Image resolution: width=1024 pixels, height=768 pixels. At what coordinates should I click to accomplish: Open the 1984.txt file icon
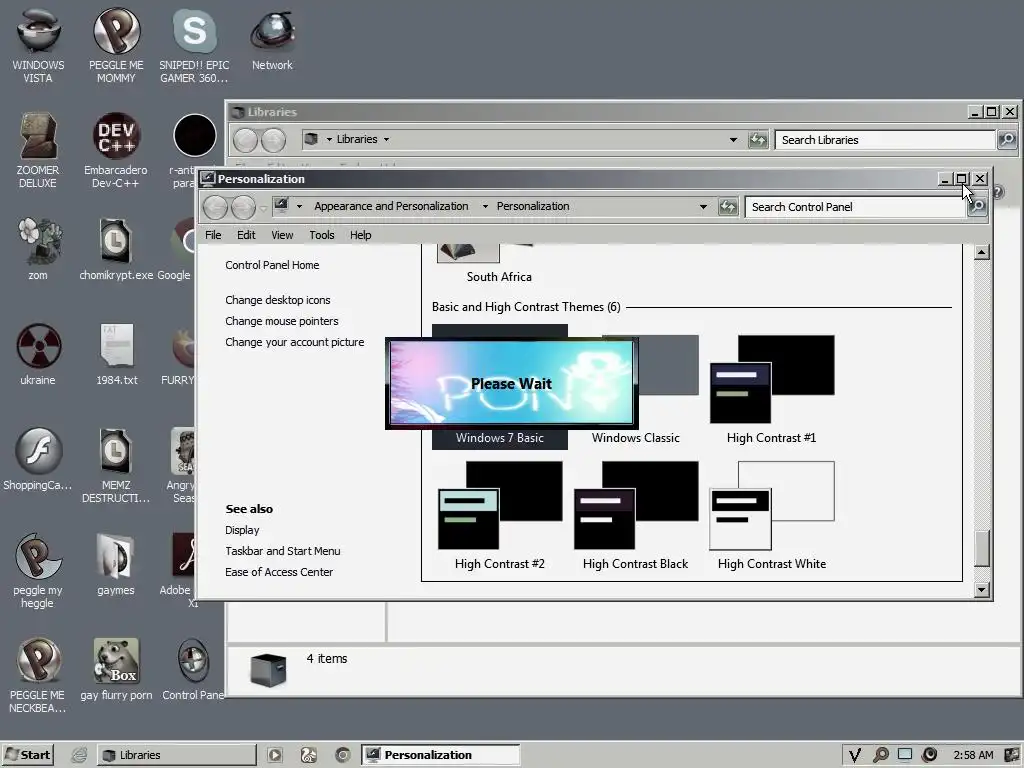click(x=117, y=354)
